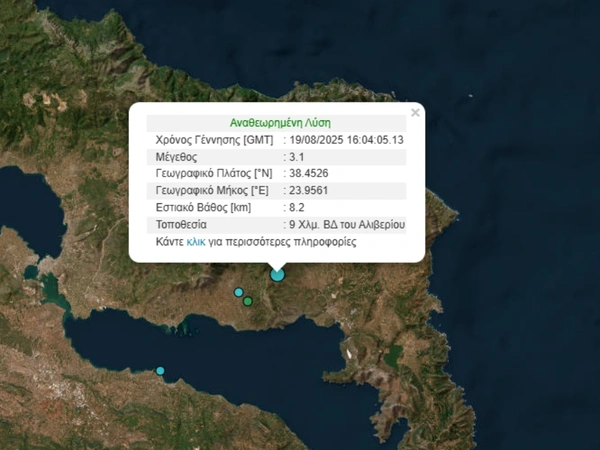The image size is (600, 450).
Task: Click the 'Εστιακό Βάθος [km]' label
Action: coord(204,208)
